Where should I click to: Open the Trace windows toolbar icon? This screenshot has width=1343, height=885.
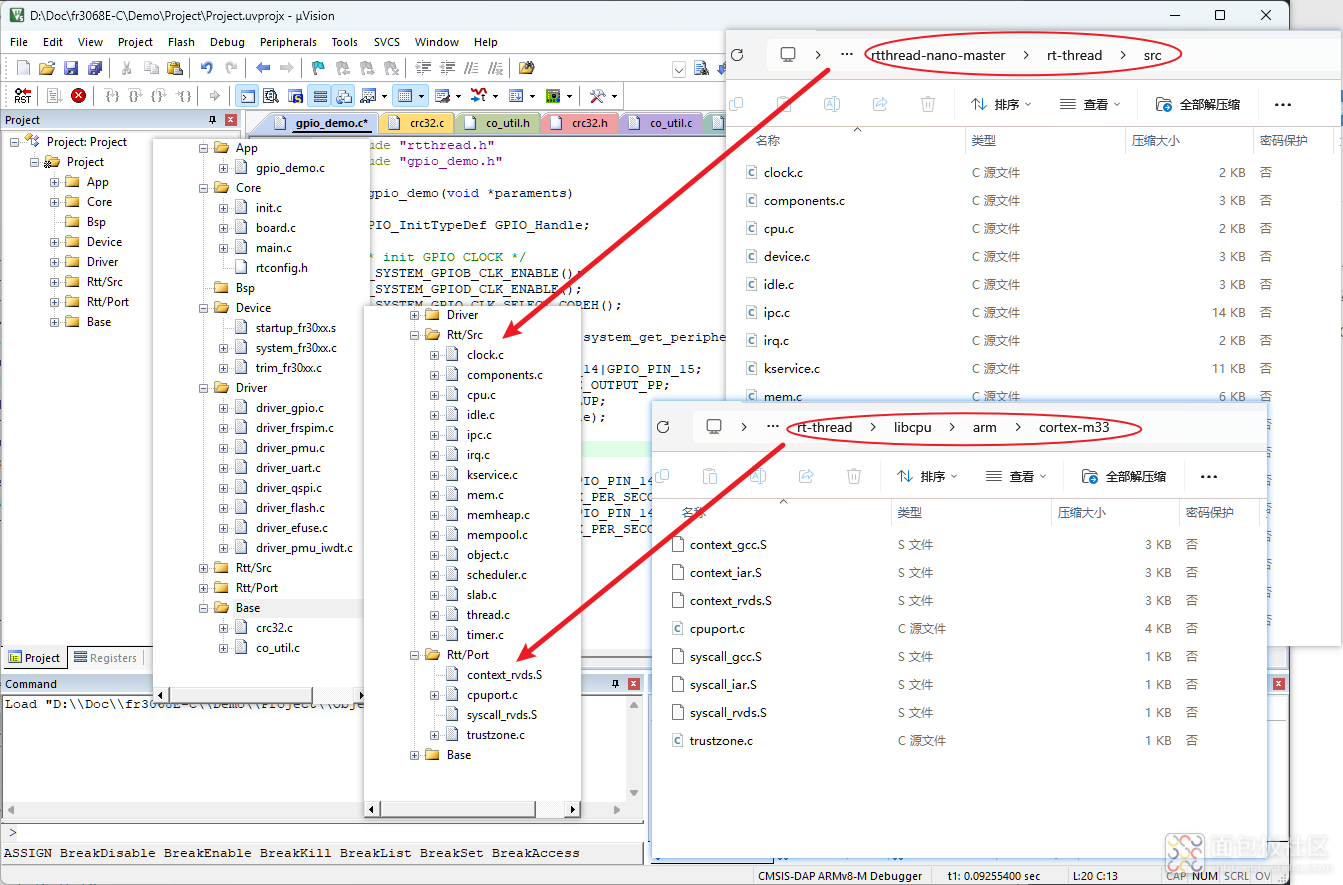[515, 96]
